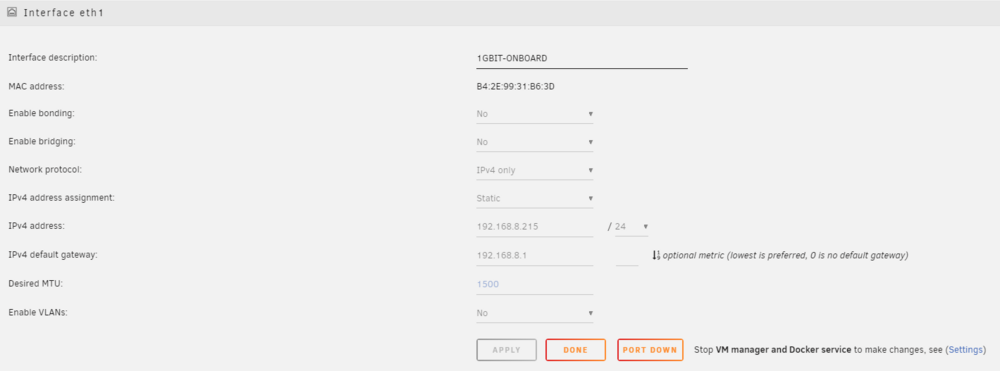1000x371 pixels.
Task: Click the gateway metric input field
Action: 627,256
